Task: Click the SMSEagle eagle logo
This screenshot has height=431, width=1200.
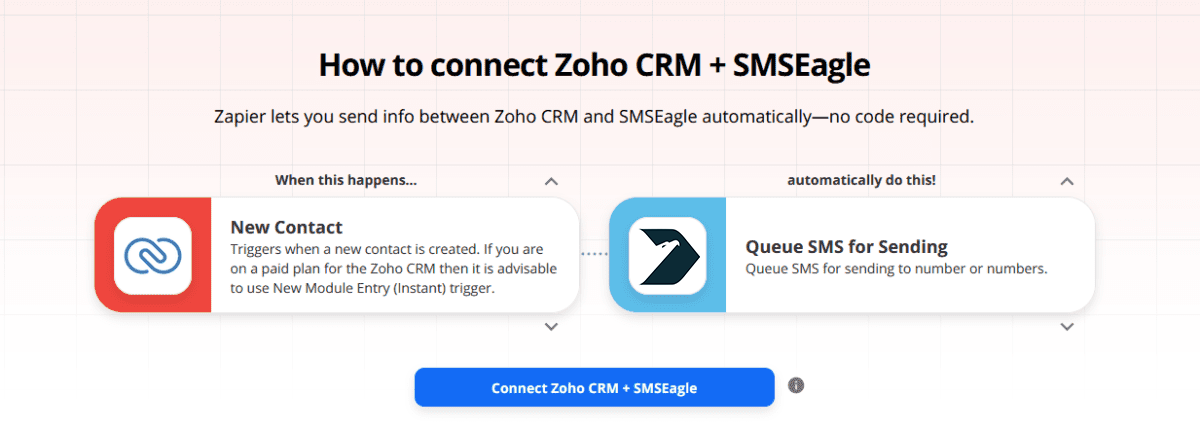Action: [667, 255]
